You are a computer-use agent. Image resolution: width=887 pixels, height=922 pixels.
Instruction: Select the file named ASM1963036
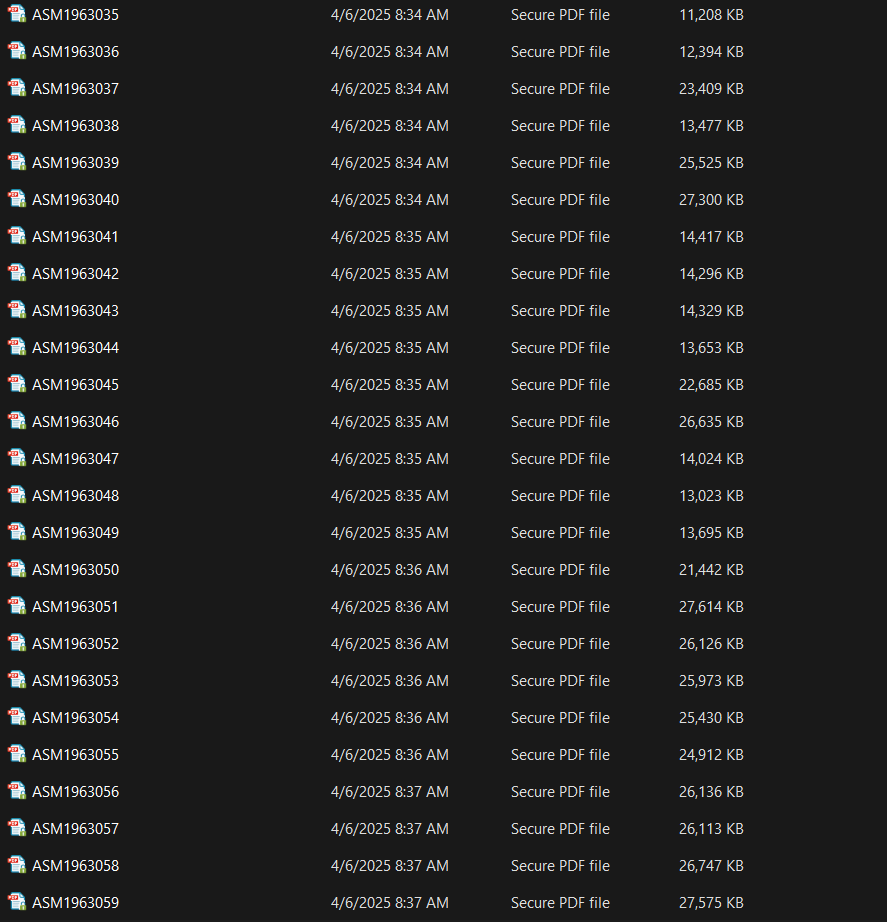tap(75, 52)
